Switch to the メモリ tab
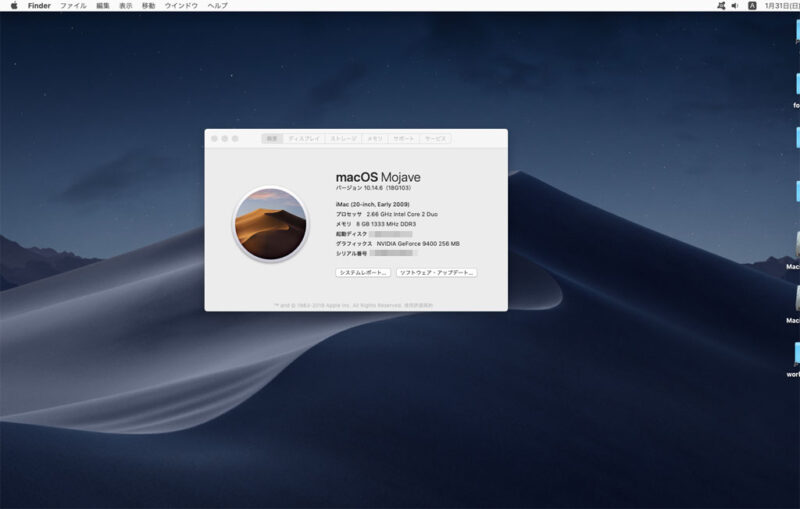800x509 pixels. pyautogui.click(x=375, y=139)
